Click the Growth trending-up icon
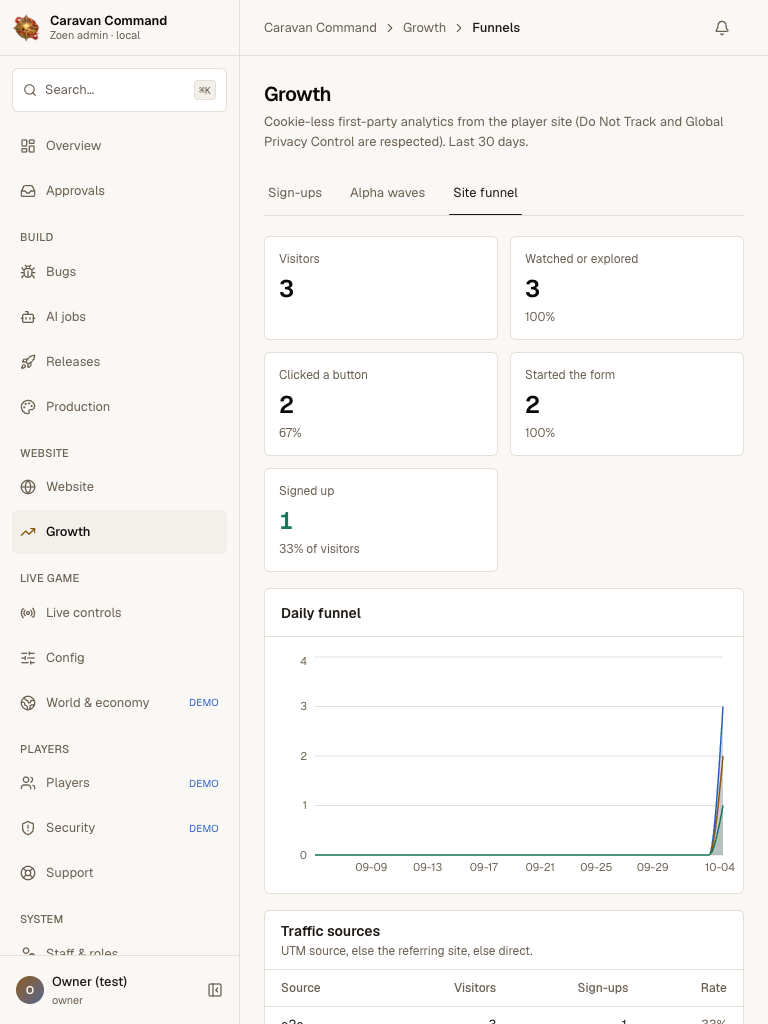The height and width of the screenshot is (1024, 768). (28, 532)
